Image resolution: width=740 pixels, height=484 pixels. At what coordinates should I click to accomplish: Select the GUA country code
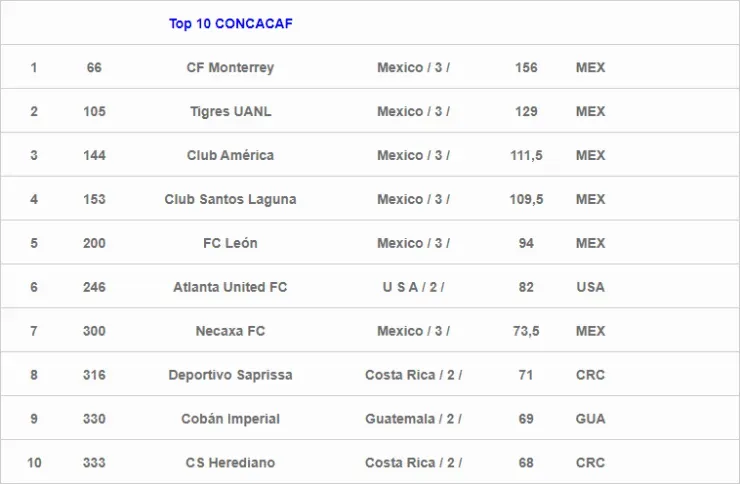click(x=590, y=419)
